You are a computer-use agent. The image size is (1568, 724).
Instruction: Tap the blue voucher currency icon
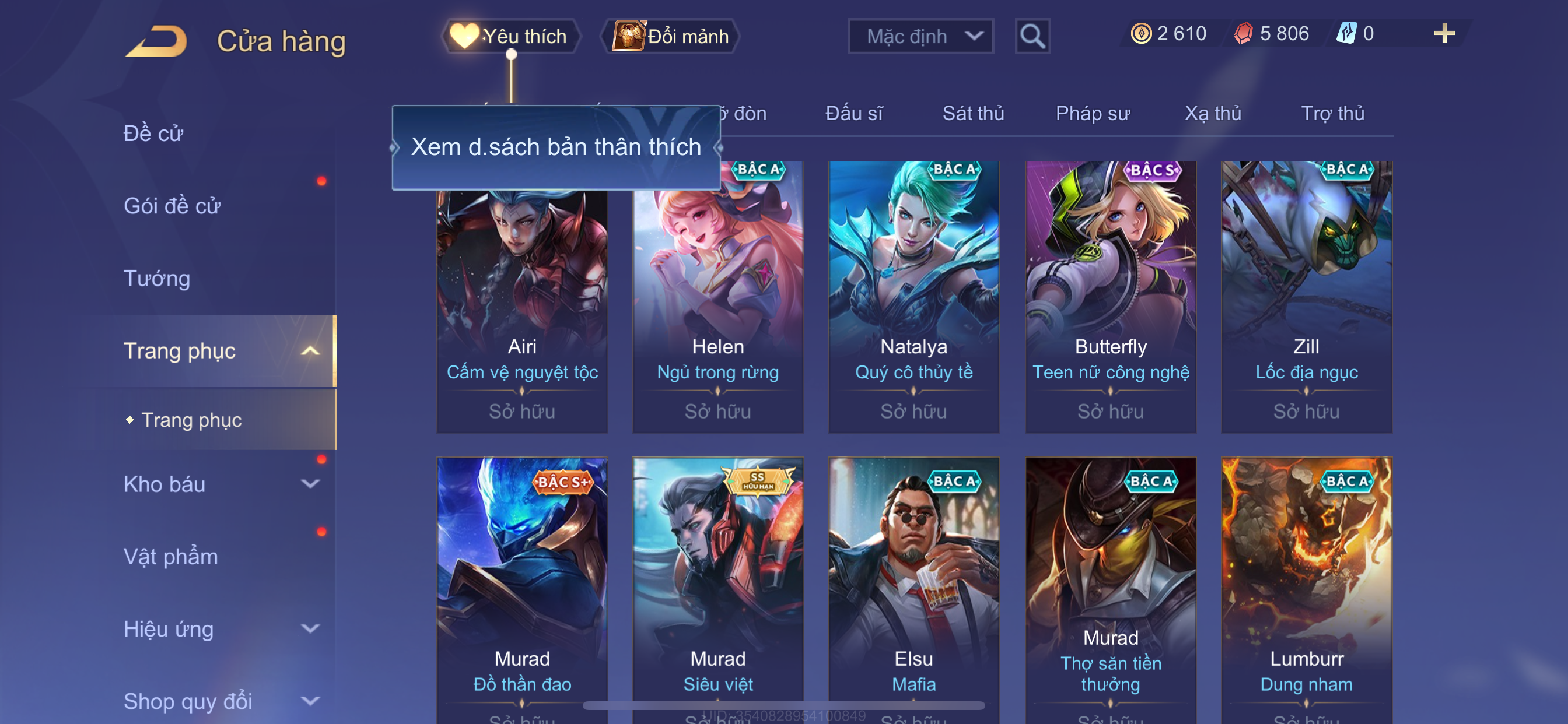(x=1346, y=33)
